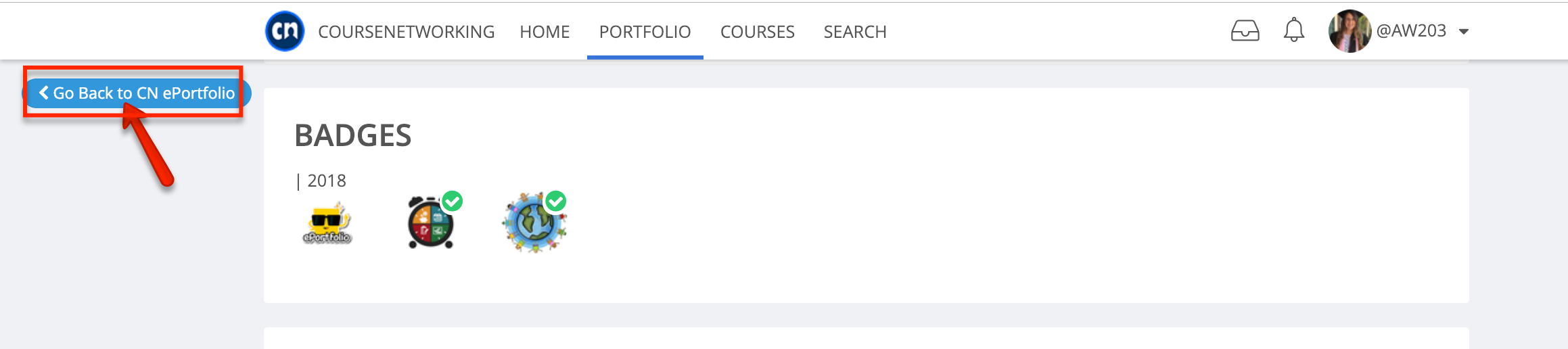This screenshot has height=349, width=1568.
Task: Open the COURSES menu item
Action: pos(757,32)
